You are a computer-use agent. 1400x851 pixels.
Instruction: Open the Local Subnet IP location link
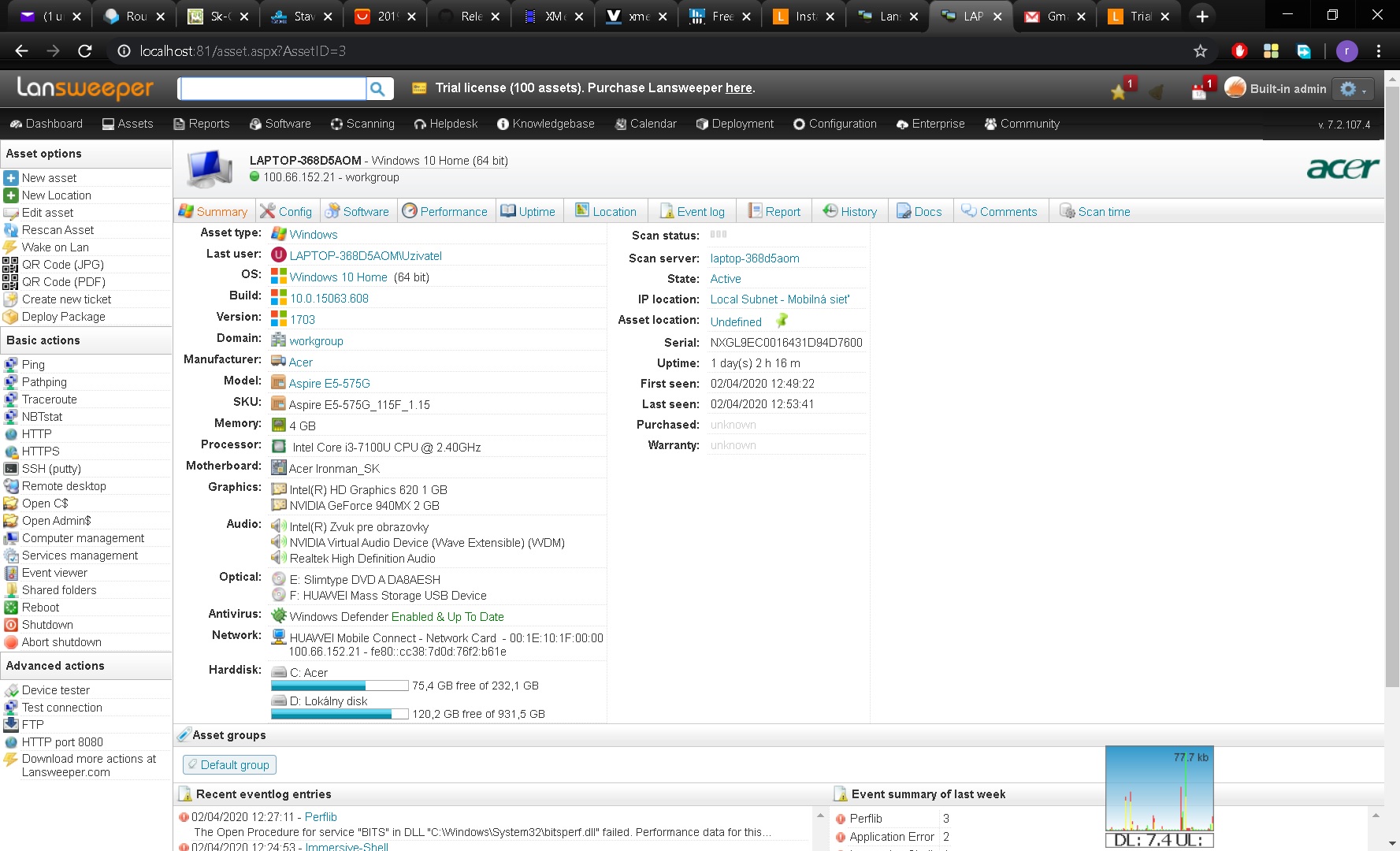[x=780, y=299]
